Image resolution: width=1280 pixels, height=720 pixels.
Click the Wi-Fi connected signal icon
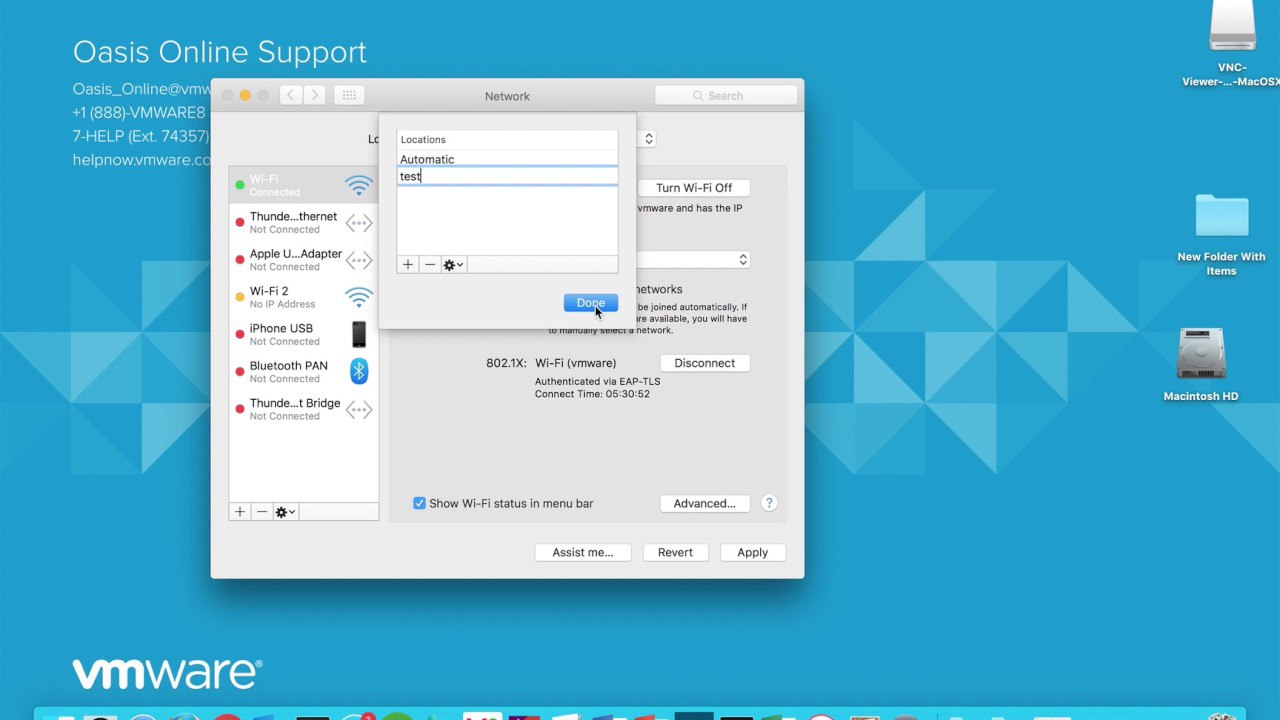coord(359,185)
